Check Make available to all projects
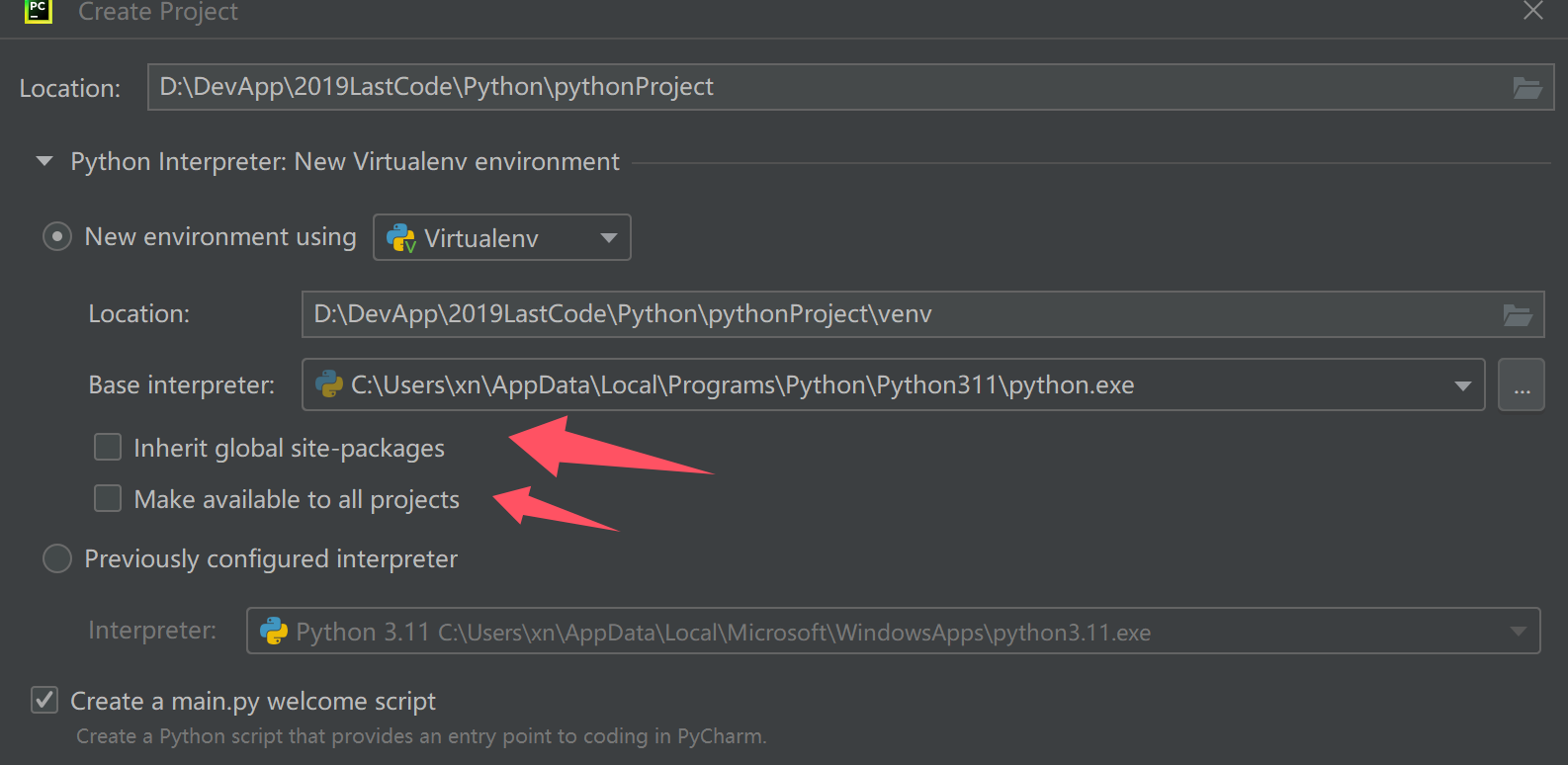This screenshot has width=1568, height=765. (108, 499)
